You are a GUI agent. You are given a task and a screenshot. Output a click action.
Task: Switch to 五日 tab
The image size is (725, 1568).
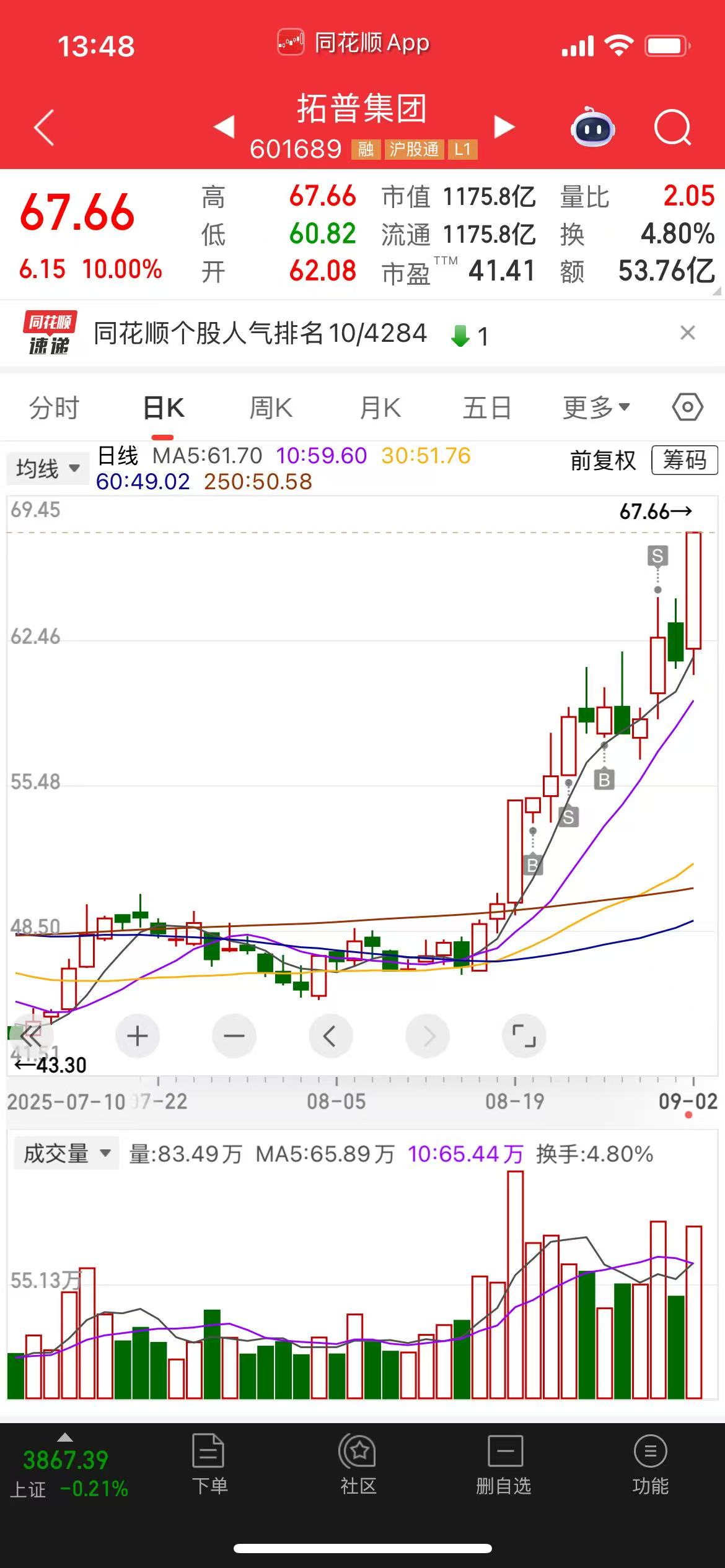(488, 407)
